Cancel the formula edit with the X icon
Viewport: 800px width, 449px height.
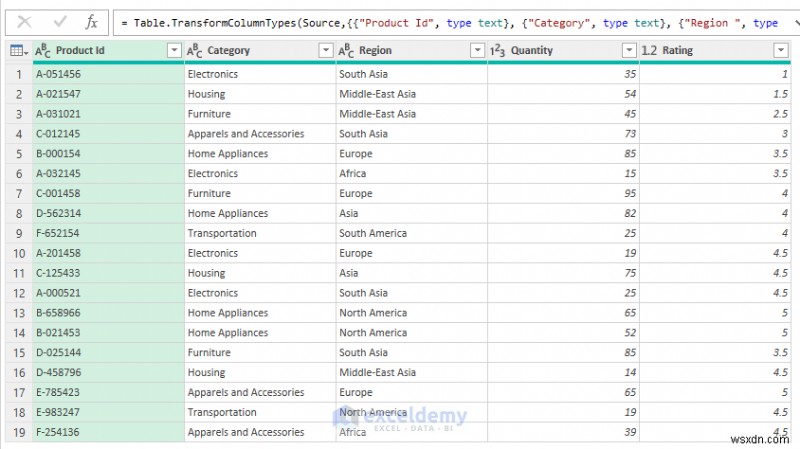click(x=24, y=22)
